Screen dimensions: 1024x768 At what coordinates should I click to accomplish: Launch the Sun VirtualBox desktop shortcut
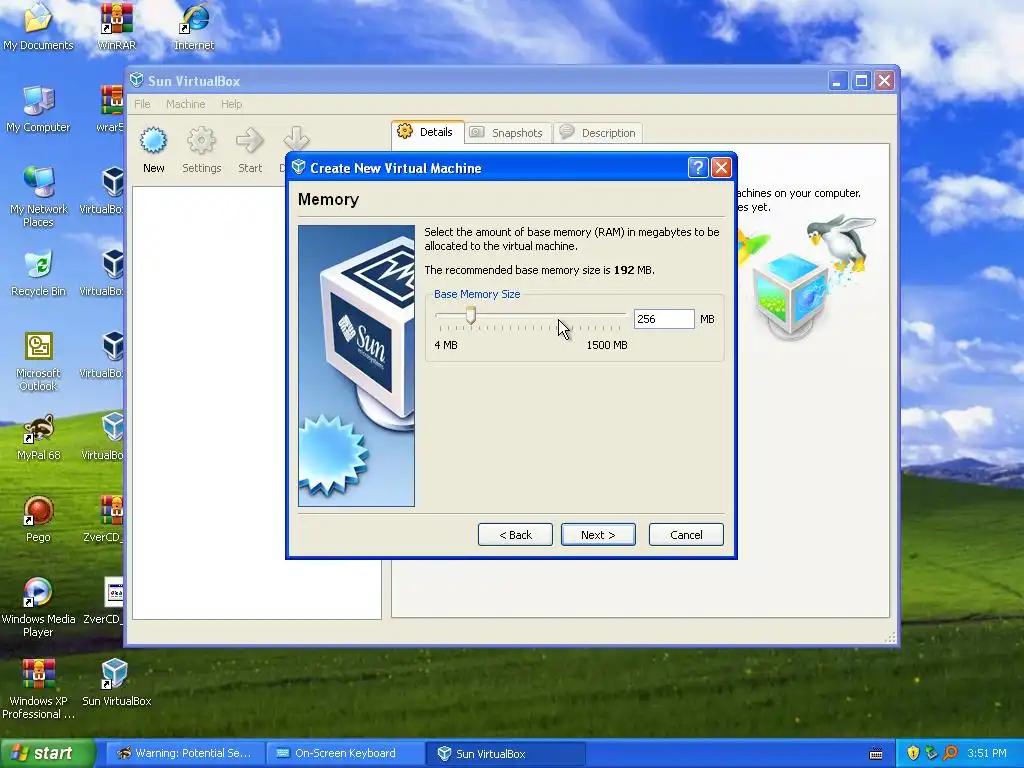116,682
